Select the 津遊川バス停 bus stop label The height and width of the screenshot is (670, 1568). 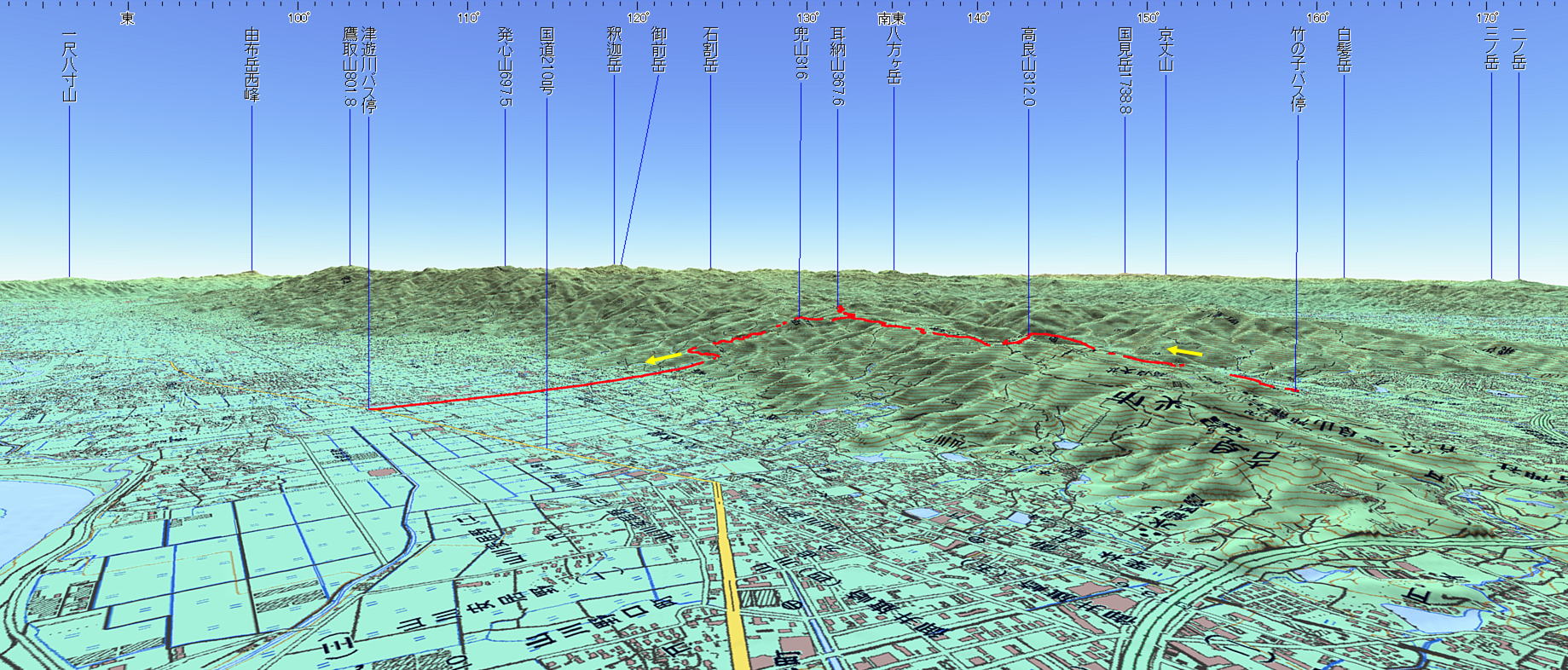pos(368,70)
